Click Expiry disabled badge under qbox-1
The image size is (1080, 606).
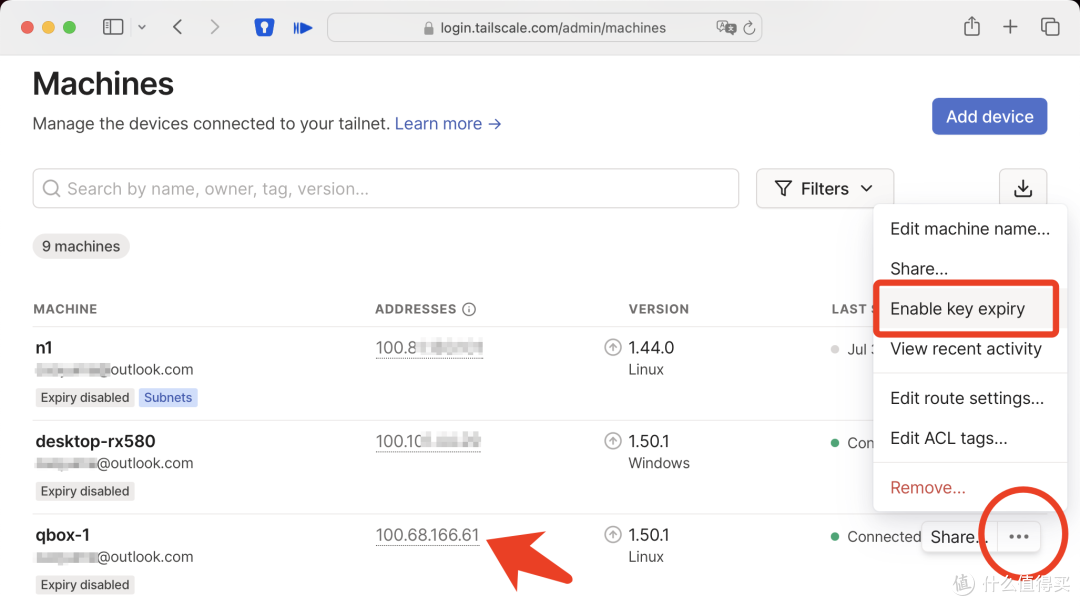pos(85,585)
